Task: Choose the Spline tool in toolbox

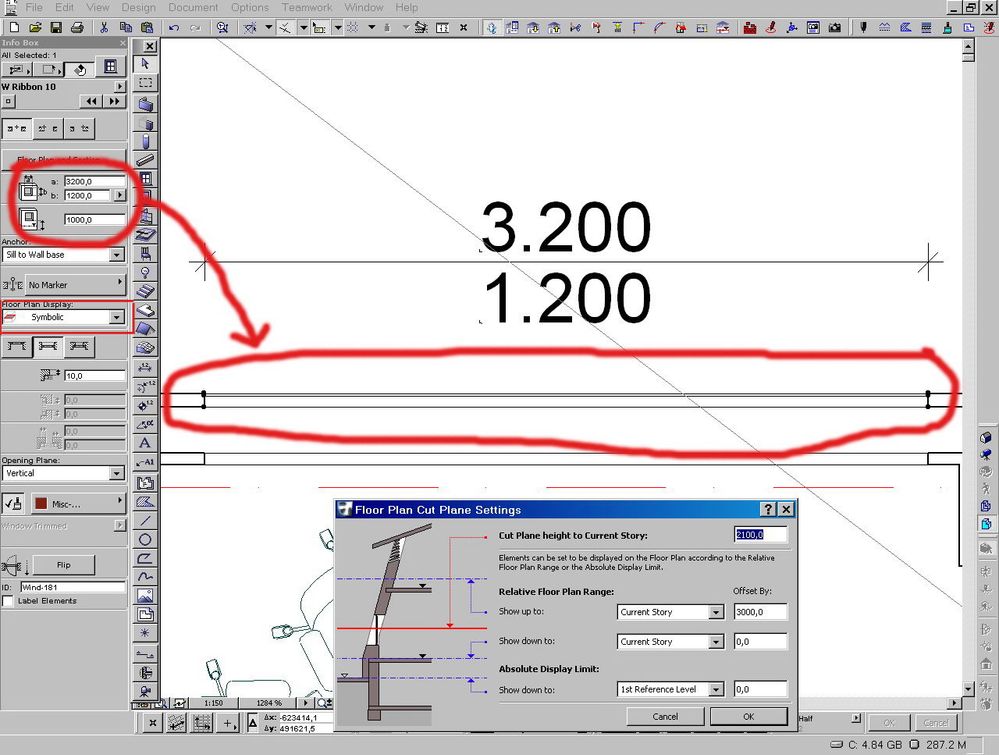Action: [x=145, y=577]
